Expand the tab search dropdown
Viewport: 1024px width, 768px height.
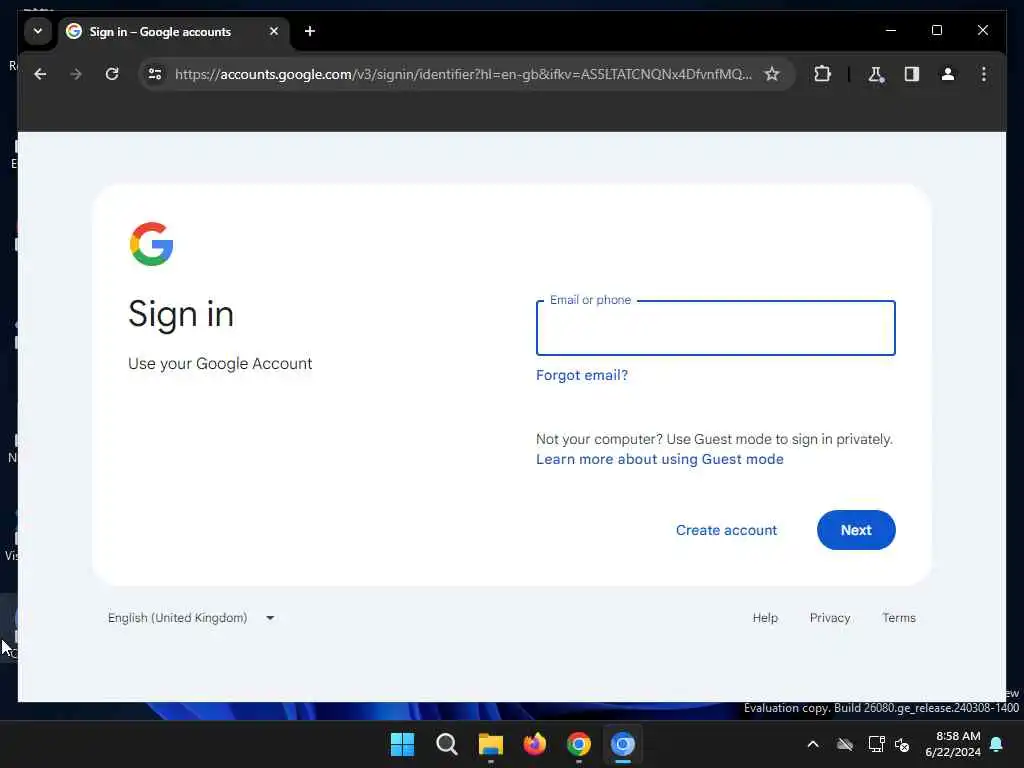(38, 31)
